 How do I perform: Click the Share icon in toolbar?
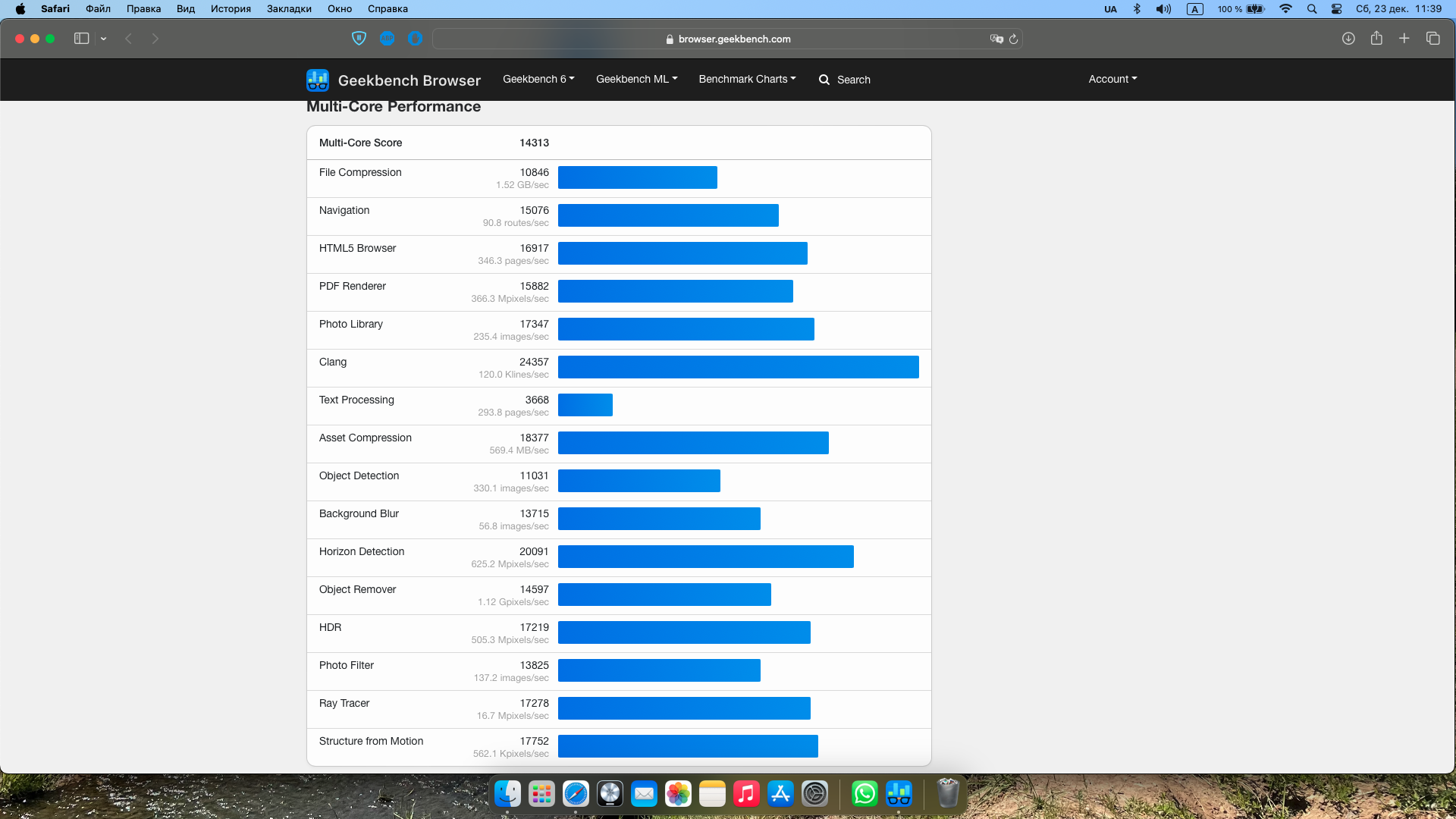click(1376, 39)
